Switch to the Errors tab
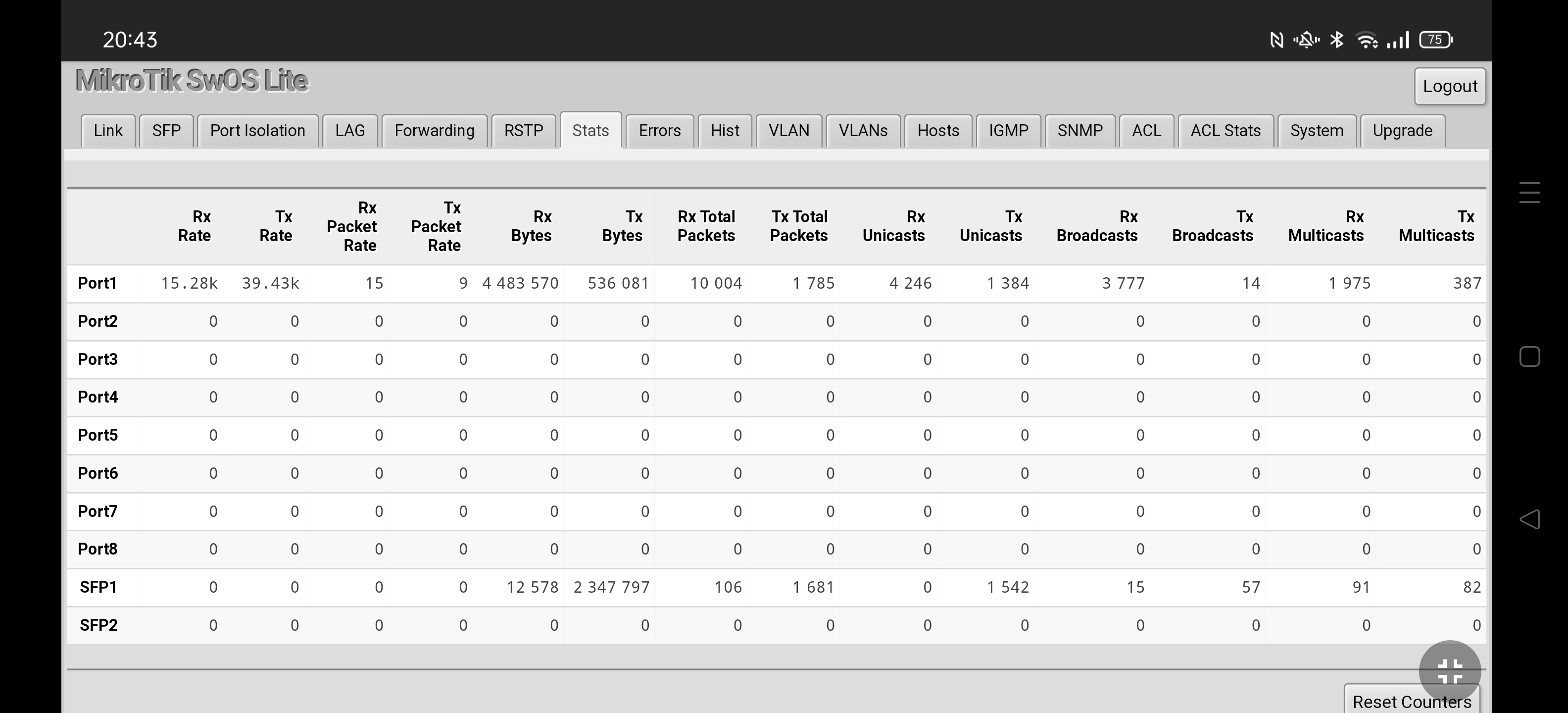1568x713 pixels. (x=659, y=131)
